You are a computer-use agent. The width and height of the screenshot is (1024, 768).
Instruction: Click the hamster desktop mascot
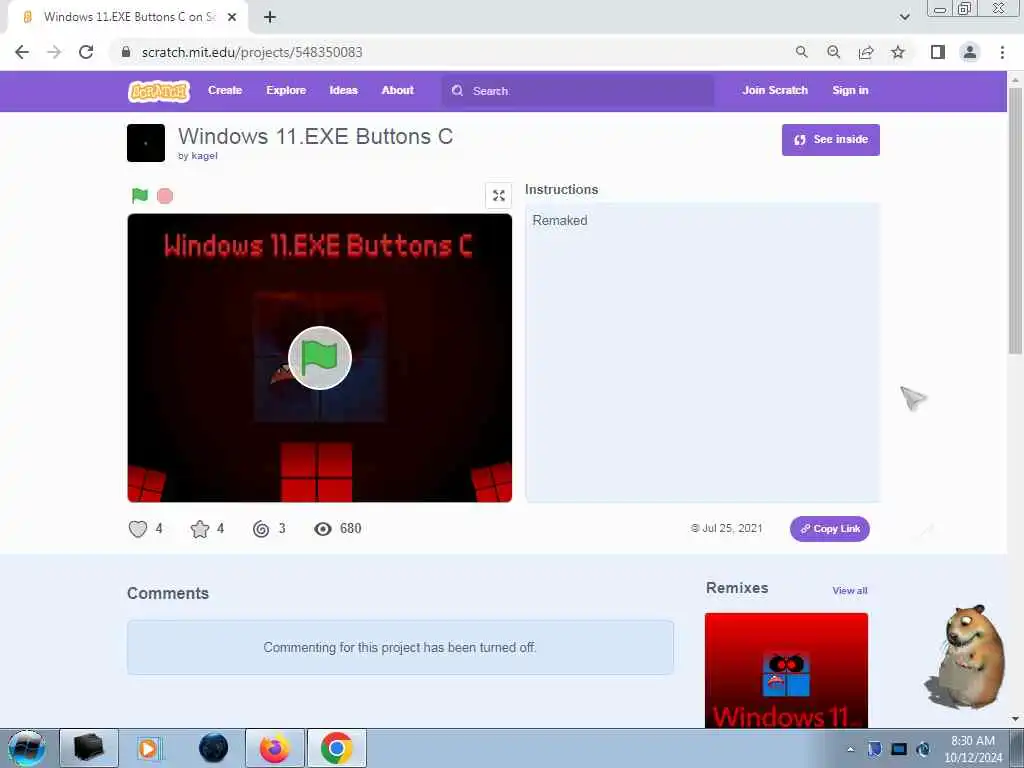(x=965, y=658)
